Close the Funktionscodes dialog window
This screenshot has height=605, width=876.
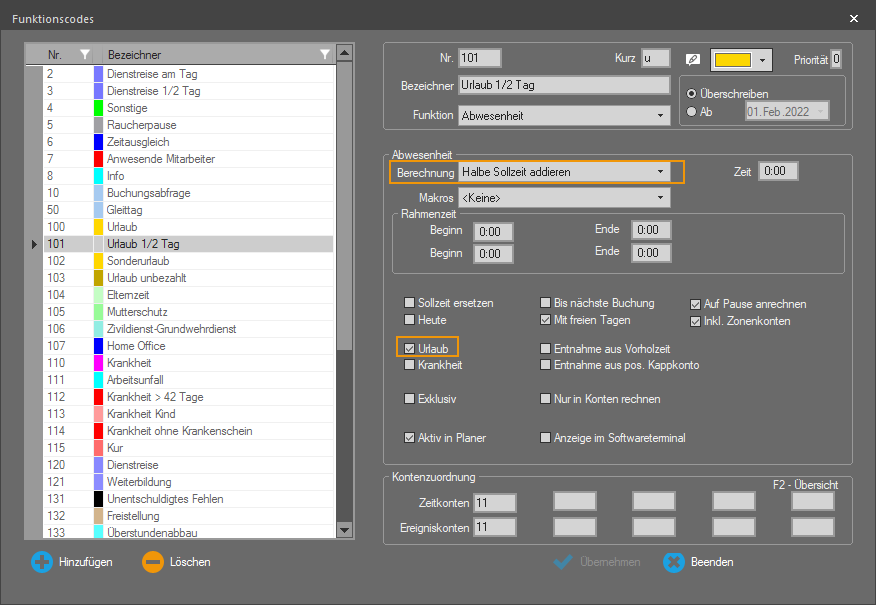click(x=853, y=18)
